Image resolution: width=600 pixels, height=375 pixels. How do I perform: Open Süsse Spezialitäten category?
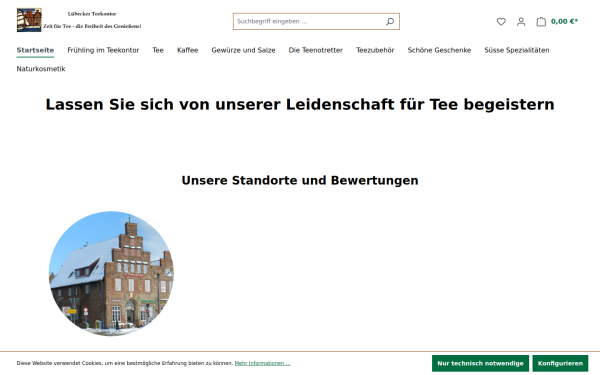[517, 50]
